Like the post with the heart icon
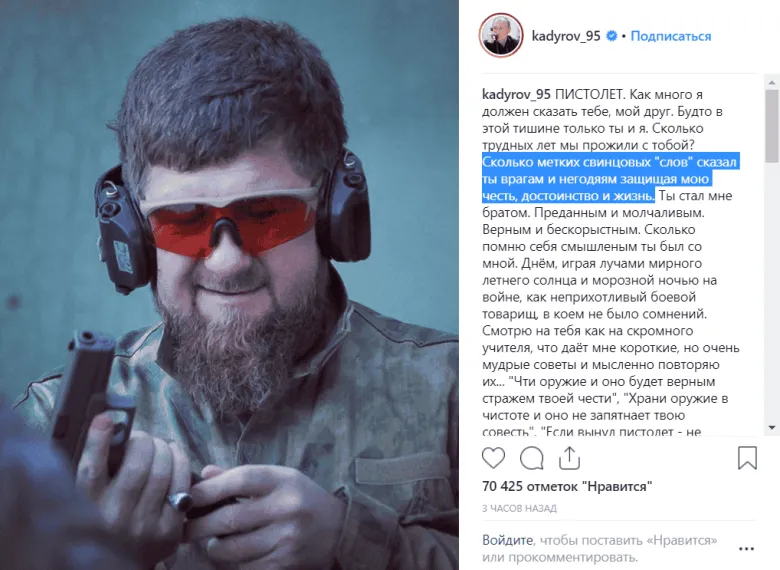The height and width of the screenshot is (570, 780). tap(493, 458)
